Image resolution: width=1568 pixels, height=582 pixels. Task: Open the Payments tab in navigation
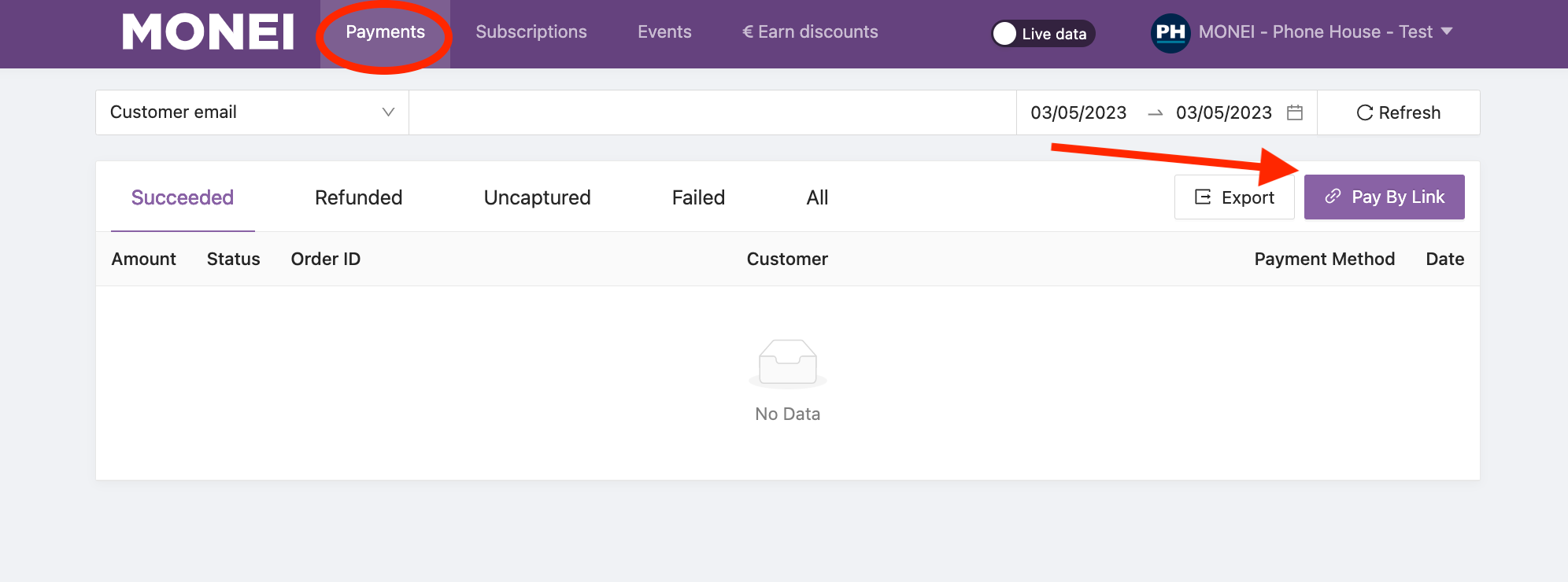click(385, 32)
